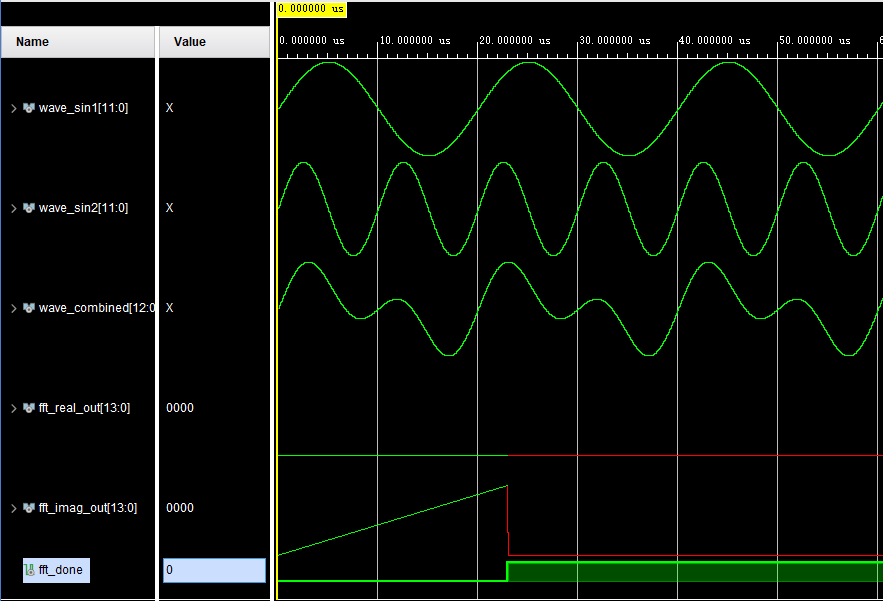The height and width of the screenshot is (601, 883).
Task: Click the wave_sin1 bus signal icon
Action: (29, 108)
